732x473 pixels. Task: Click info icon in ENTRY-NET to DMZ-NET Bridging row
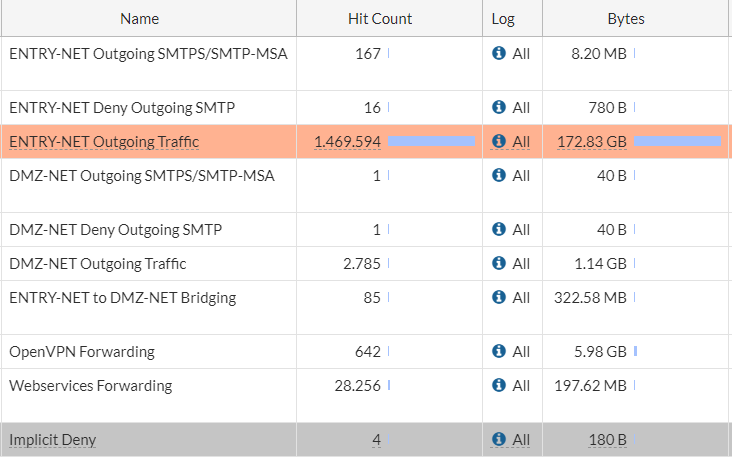coord(499,298)
